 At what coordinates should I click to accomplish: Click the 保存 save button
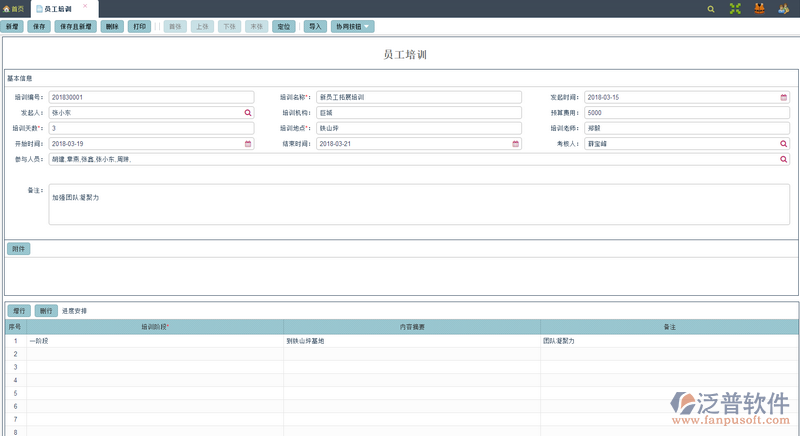click(x=39, y=26)
